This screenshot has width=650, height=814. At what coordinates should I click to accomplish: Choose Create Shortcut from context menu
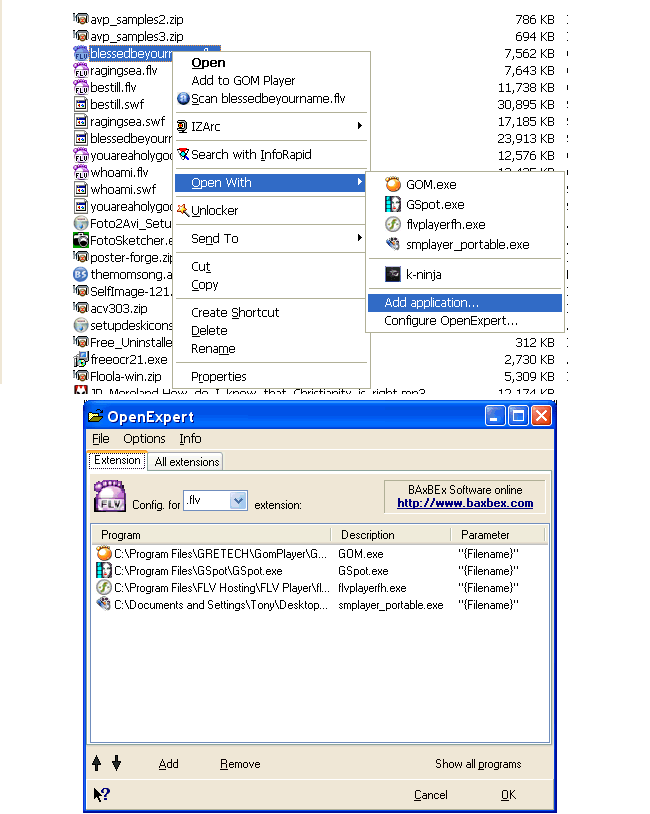click(x=235, y=313)
